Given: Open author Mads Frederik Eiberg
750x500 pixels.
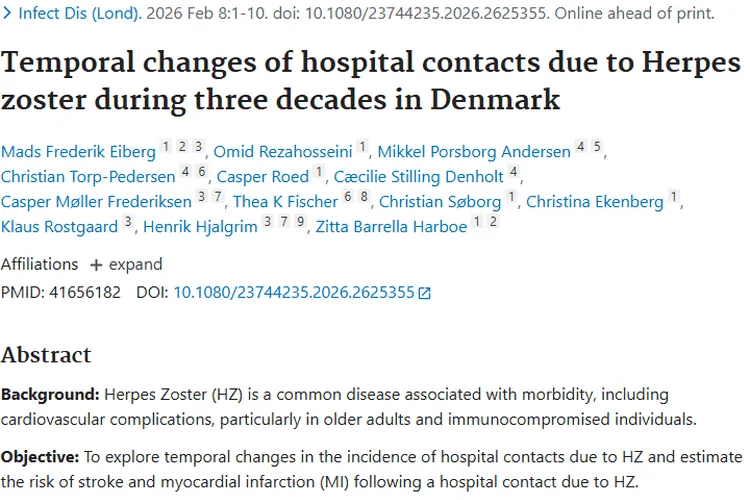Looking at the screenshot, I should click(x=78, y=152).
